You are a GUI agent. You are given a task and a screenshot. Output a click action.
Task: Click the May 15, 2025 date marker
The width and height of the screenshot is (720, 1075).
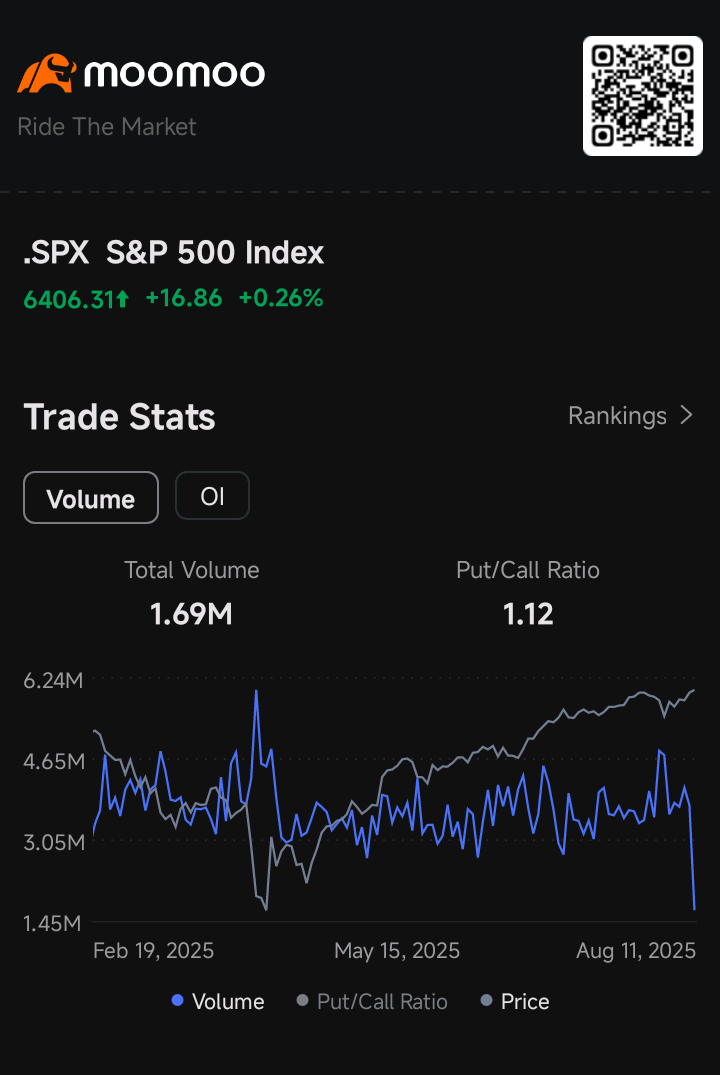coord(397,951)
